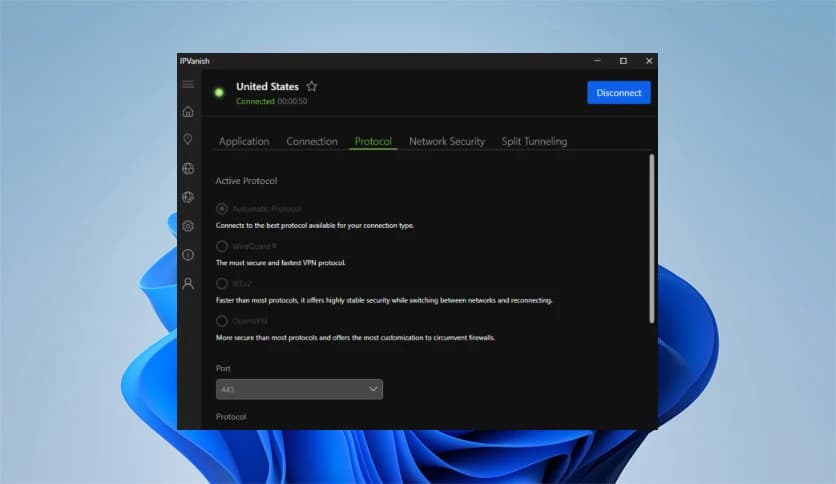Click 'Connects to the best protocol available' description

point(315,225)
